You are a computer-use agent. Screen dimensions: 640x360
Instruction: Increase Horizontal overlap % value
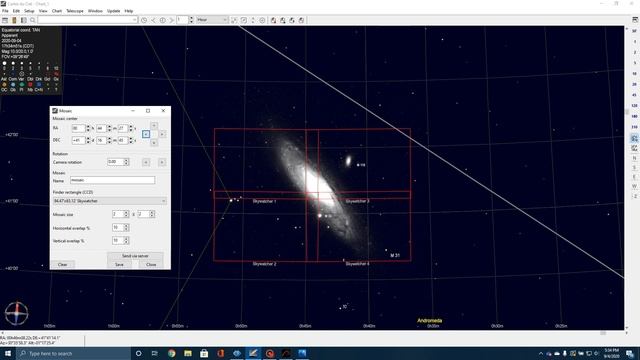tap(126, 226)
